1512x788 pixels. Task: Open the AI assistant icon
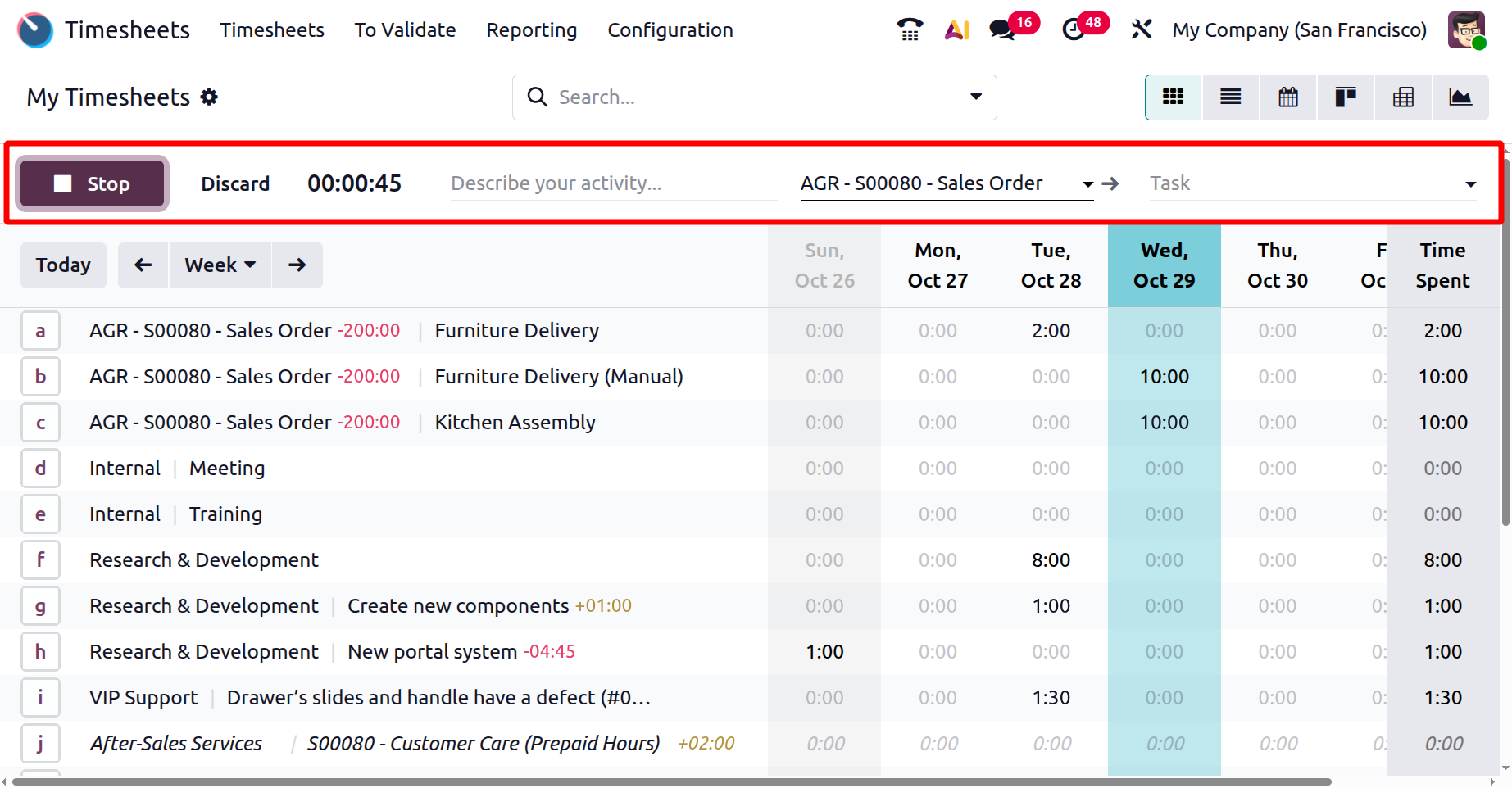coord(956,30)
